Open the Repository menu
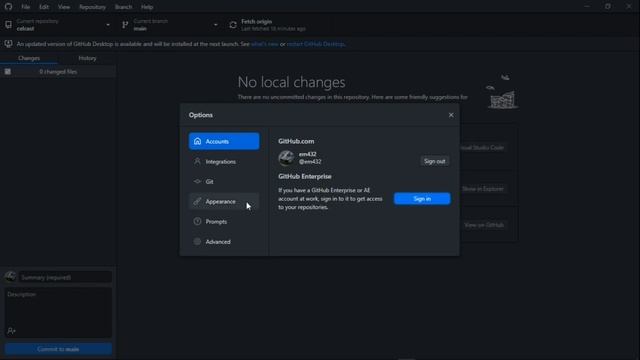Viewport: 640px width, 360px height. (x=92, y=7)
